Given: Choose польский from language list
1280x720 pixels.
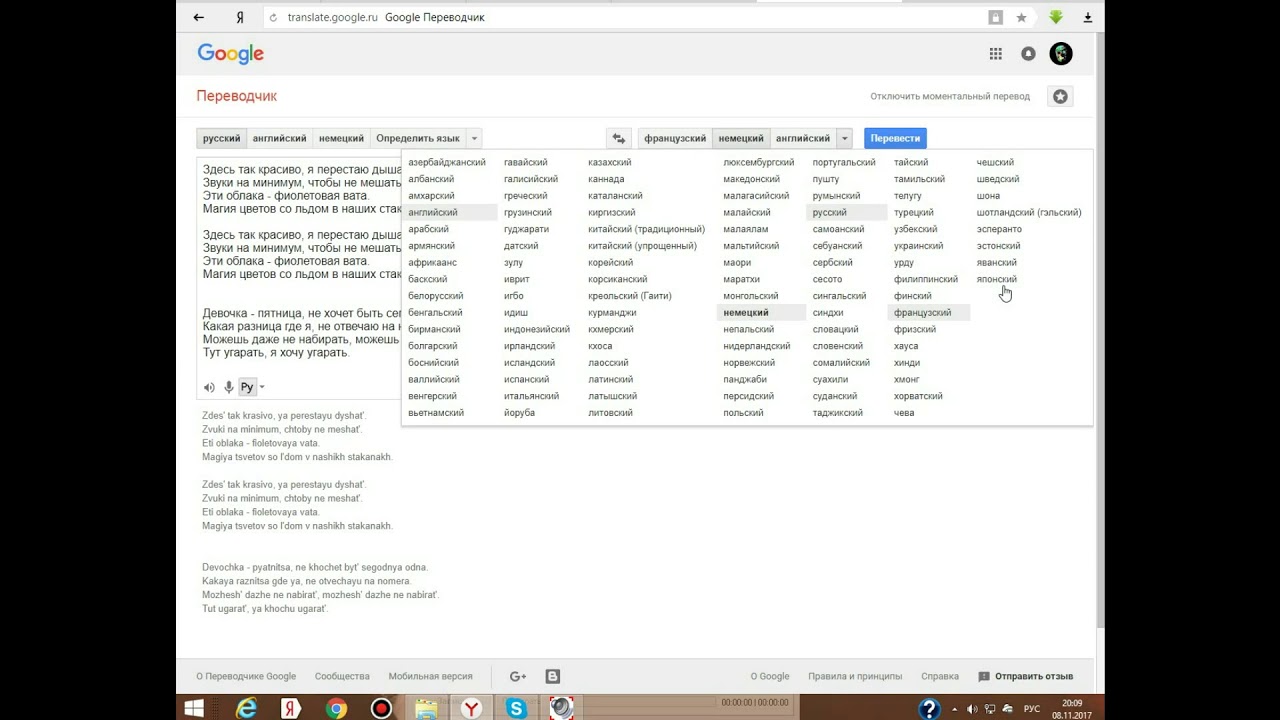Looking at the screenshot, I should click(743, 413).
